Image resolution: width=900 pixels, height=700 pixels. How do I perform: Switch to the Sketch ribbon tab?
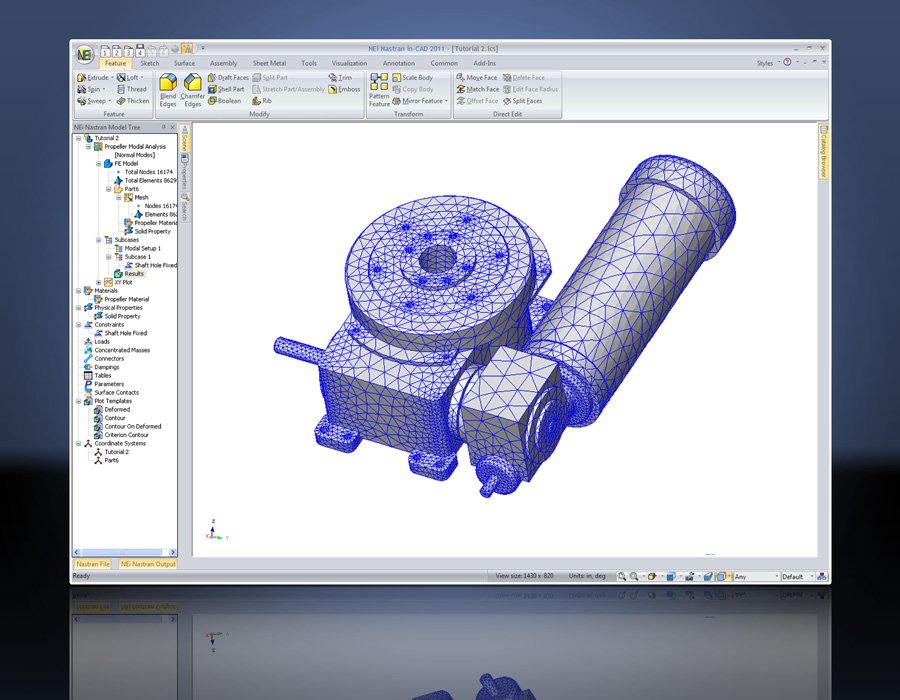tap(150, 63)
